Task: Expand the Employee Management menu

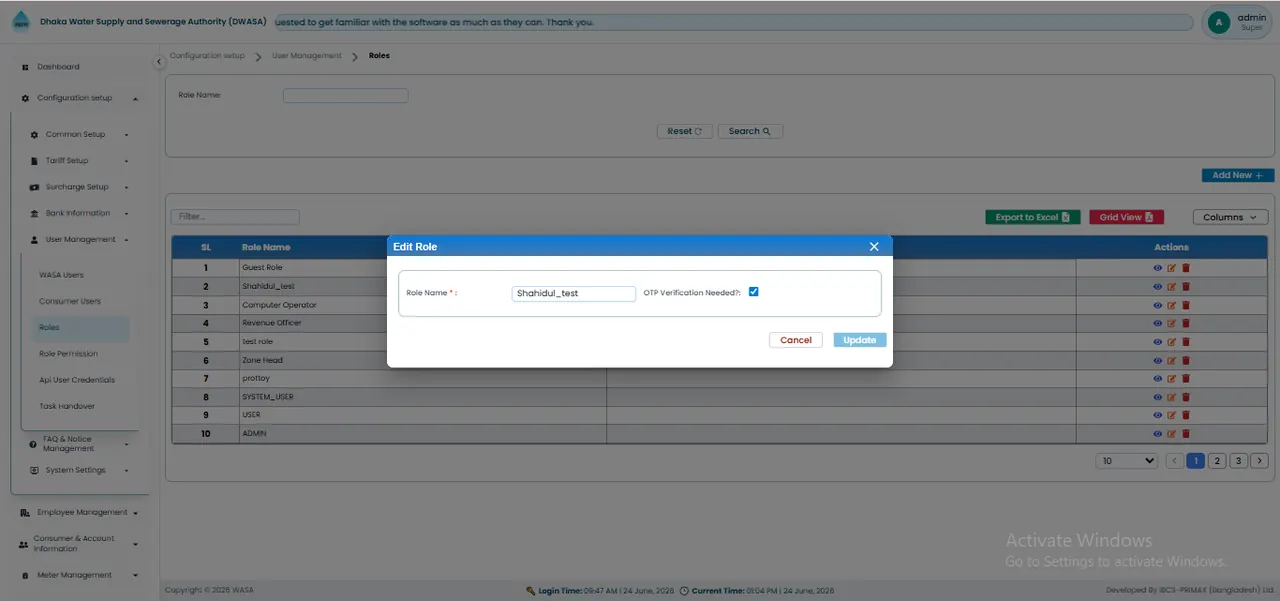Action: [135, 513]
